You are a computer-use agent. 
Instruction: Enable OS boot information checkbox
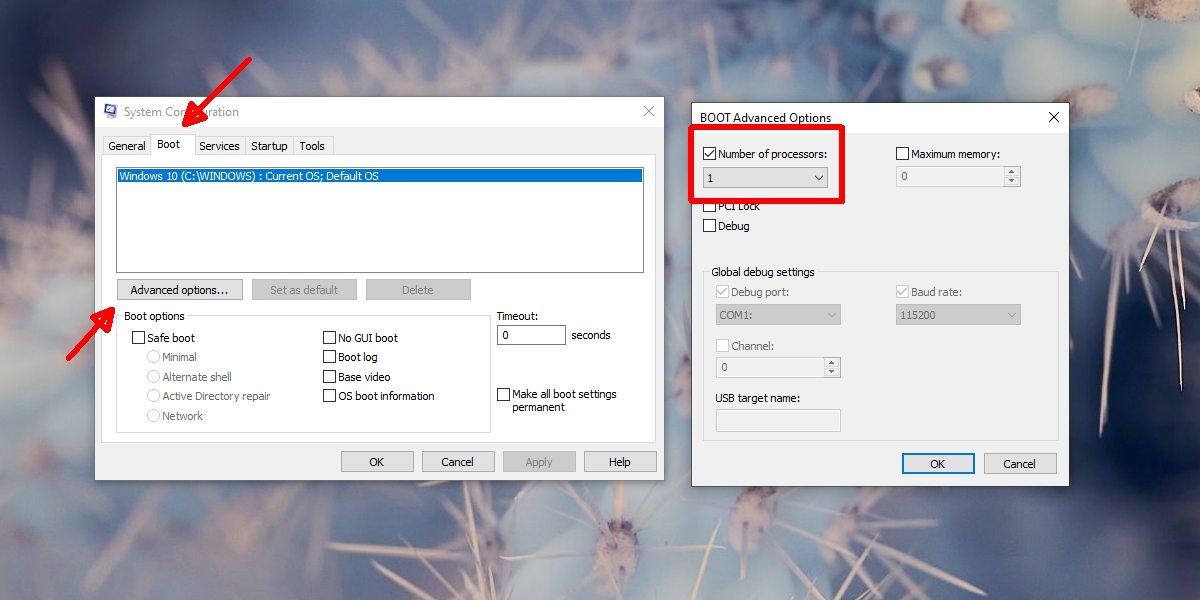click(x=329, y=396)
